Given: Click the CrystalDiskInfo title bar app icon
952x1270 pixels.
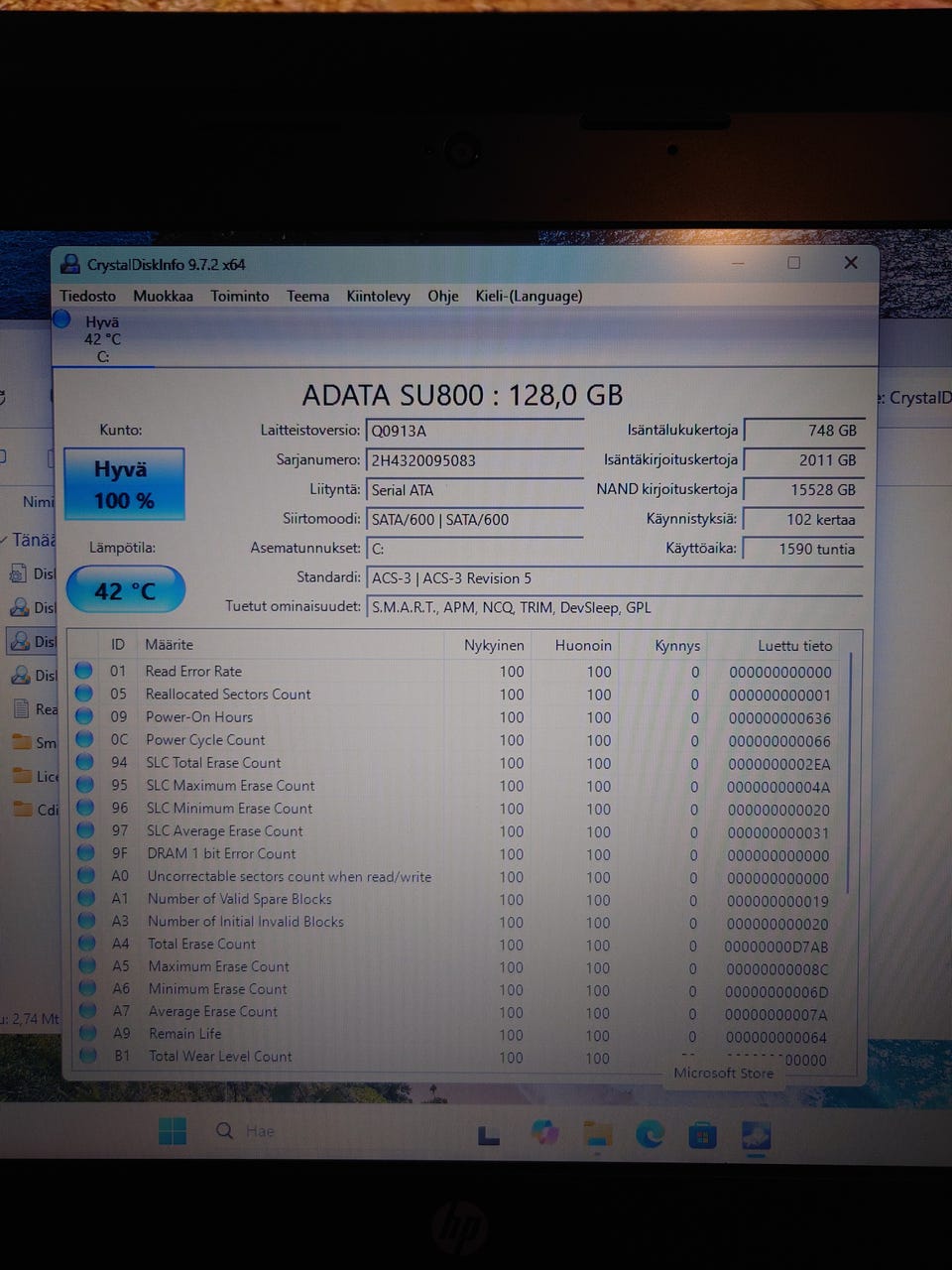Looking at the screenshot, I should tap(70, 264).
